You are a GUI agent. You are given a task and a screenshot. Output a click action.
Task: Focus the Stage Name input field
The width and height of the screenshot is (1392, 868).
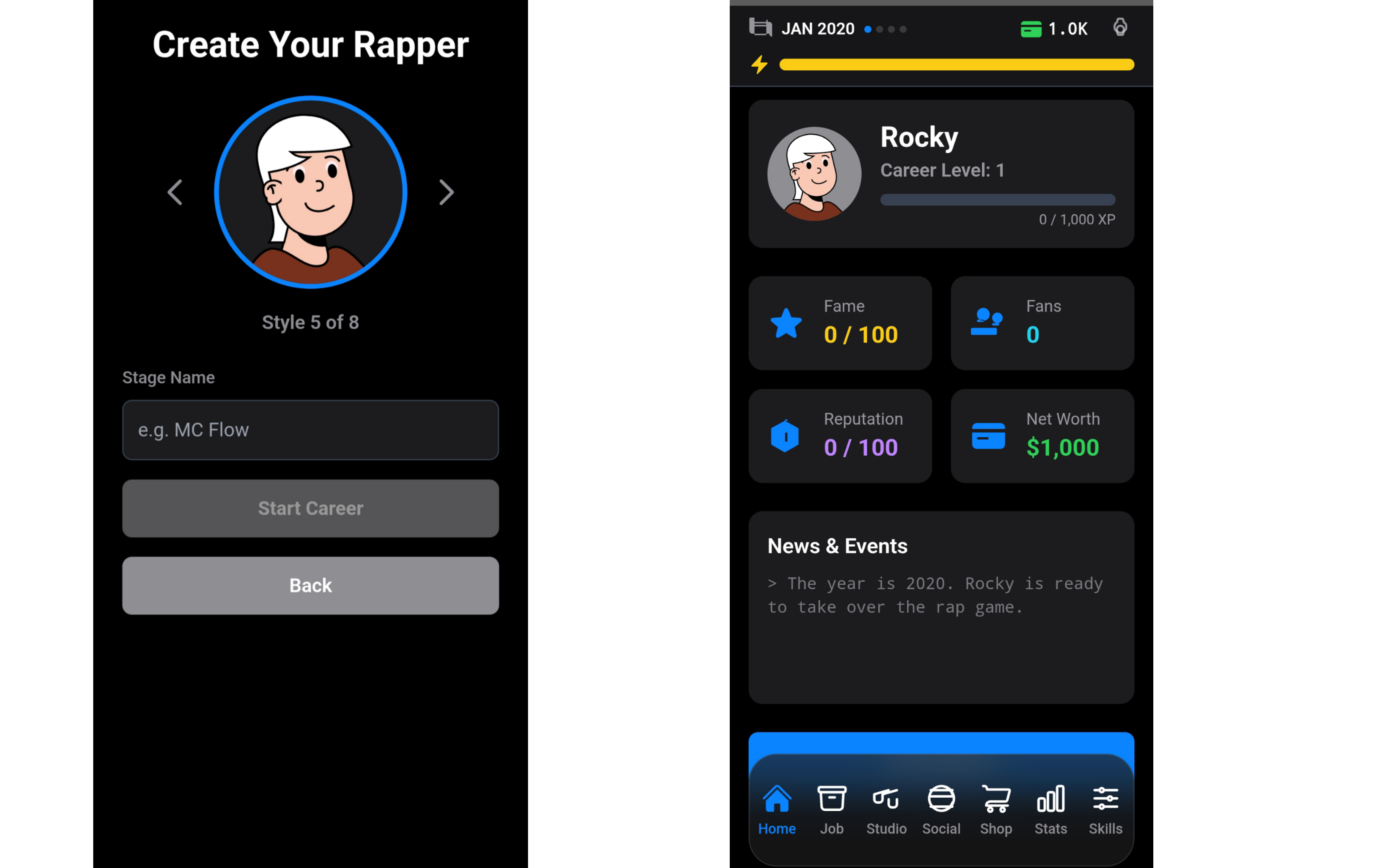coord(310,430)
